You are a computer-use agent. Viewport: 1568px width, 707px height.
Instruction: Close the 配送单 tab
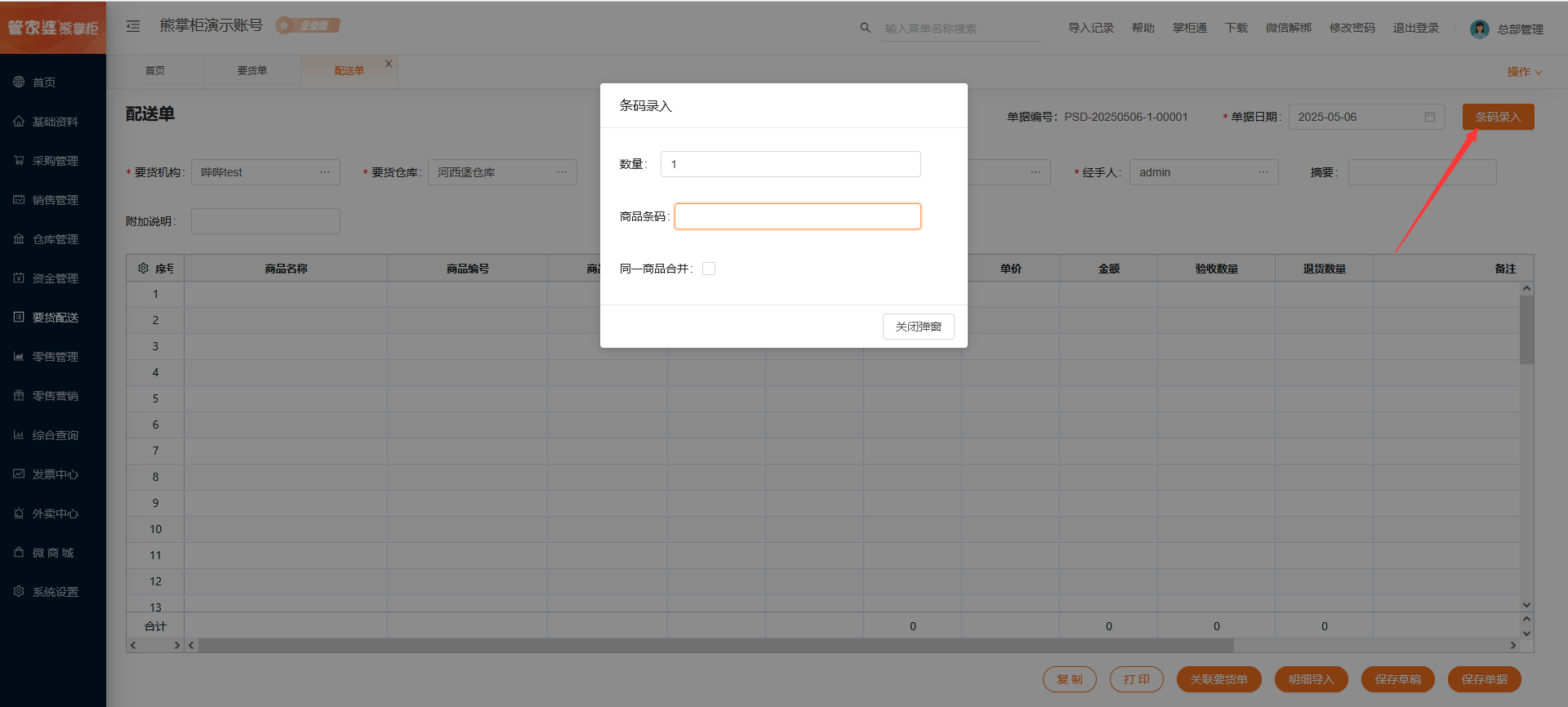tap(389, 64)
